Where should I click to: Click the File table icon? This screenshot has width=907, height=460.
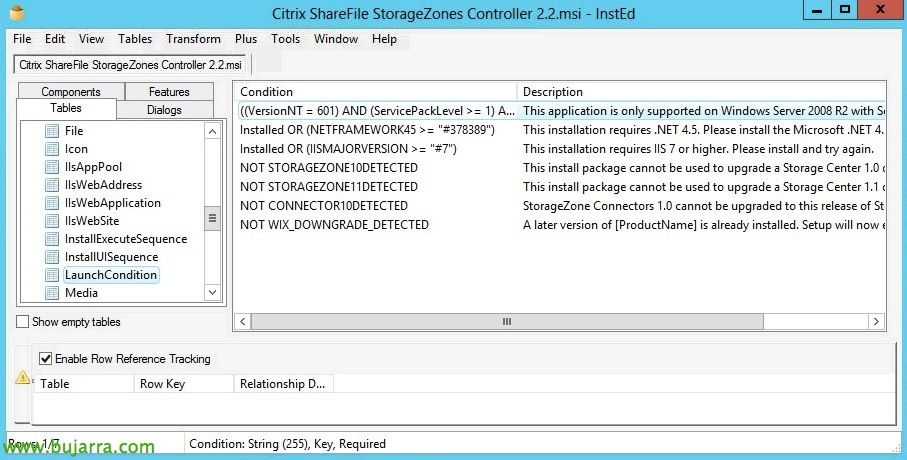click(52, 131)
